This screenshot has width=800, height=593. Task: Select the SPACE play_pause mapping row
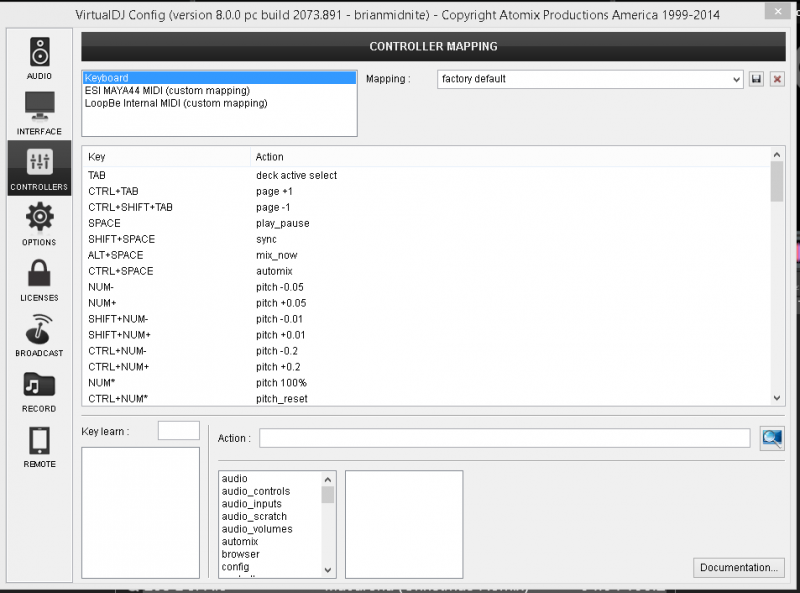pyautogui.click(x=426, y=223)
